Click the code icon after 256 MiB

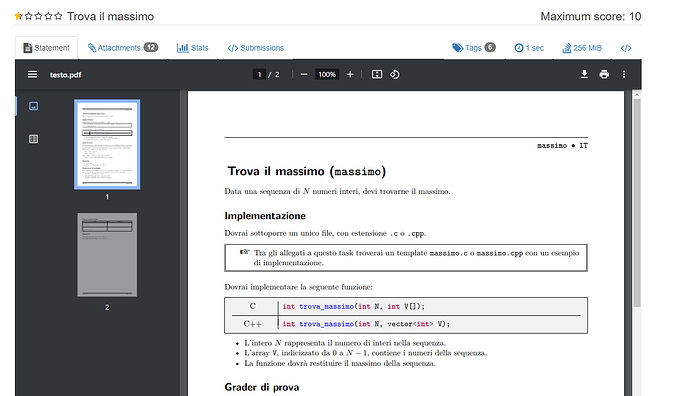(626, 48)
